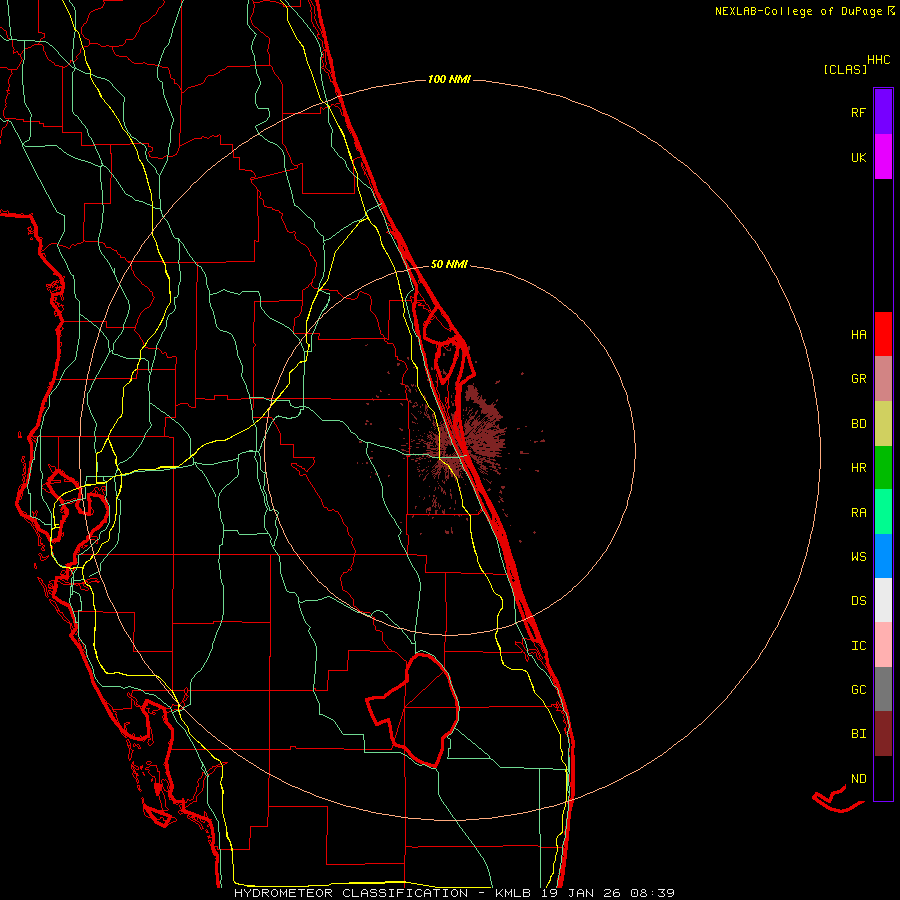The width and height of the screenshot is (900, 900).
Task: Click the GR pink legend swatch
Action: click(x=883, y=379)
